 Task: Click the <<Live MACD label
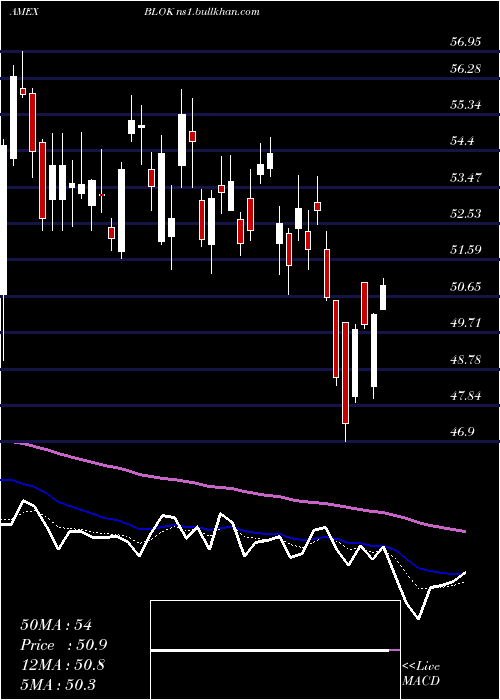click(421, 673)
